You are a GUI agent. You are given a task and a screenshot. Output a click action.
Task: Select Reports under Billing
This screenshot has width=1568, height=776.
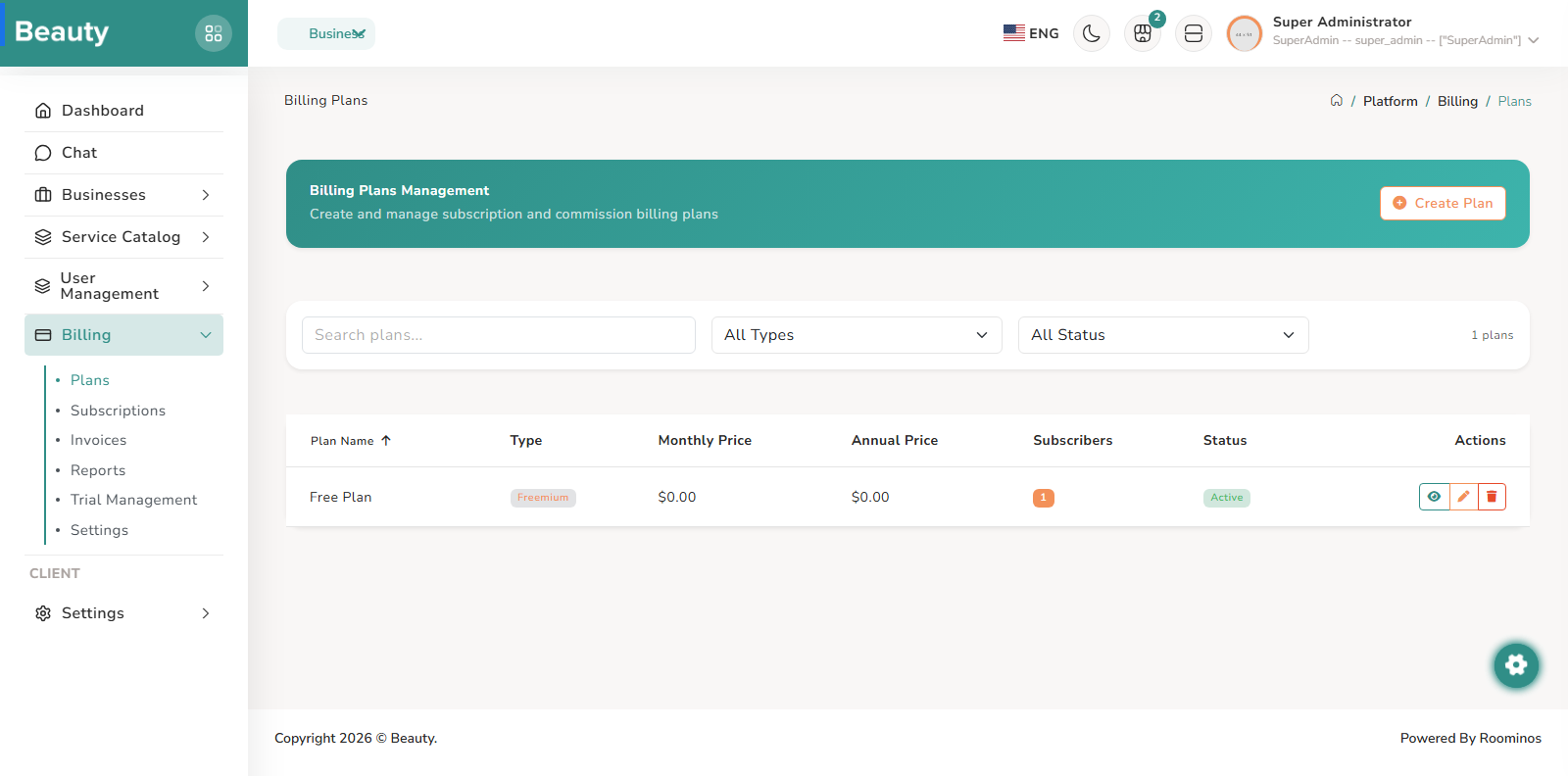point(98,470)
